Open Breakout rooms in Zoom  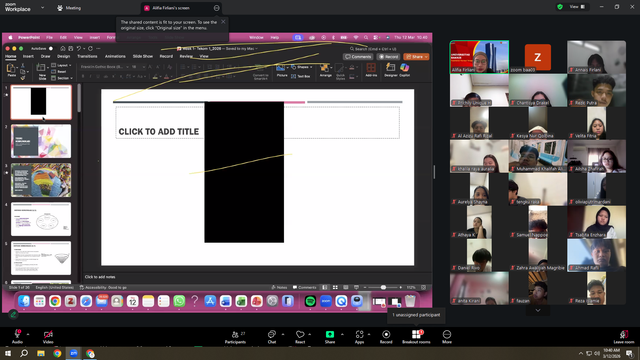[416, 337]
